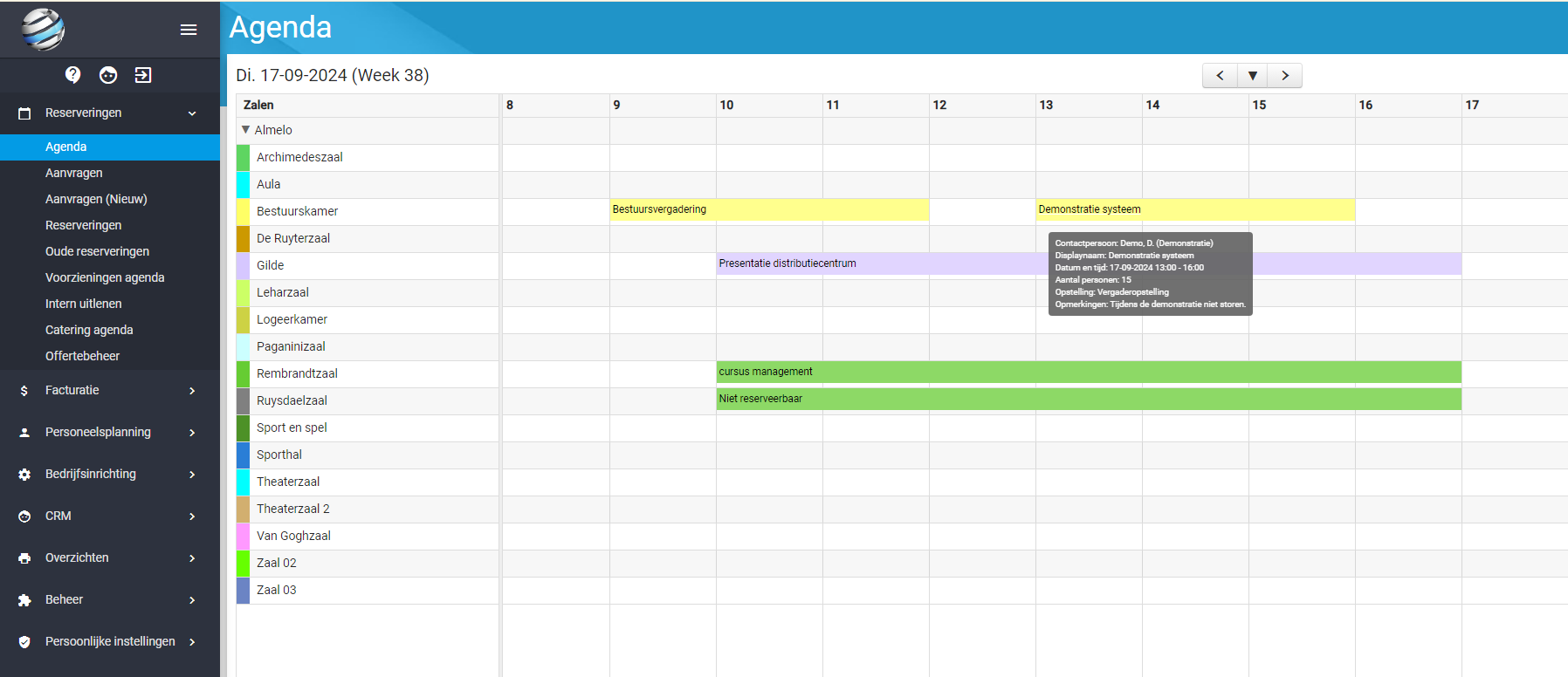Select the Leharzaal room row
Viewport: 1568px width, 677px height.
(368, 293)
